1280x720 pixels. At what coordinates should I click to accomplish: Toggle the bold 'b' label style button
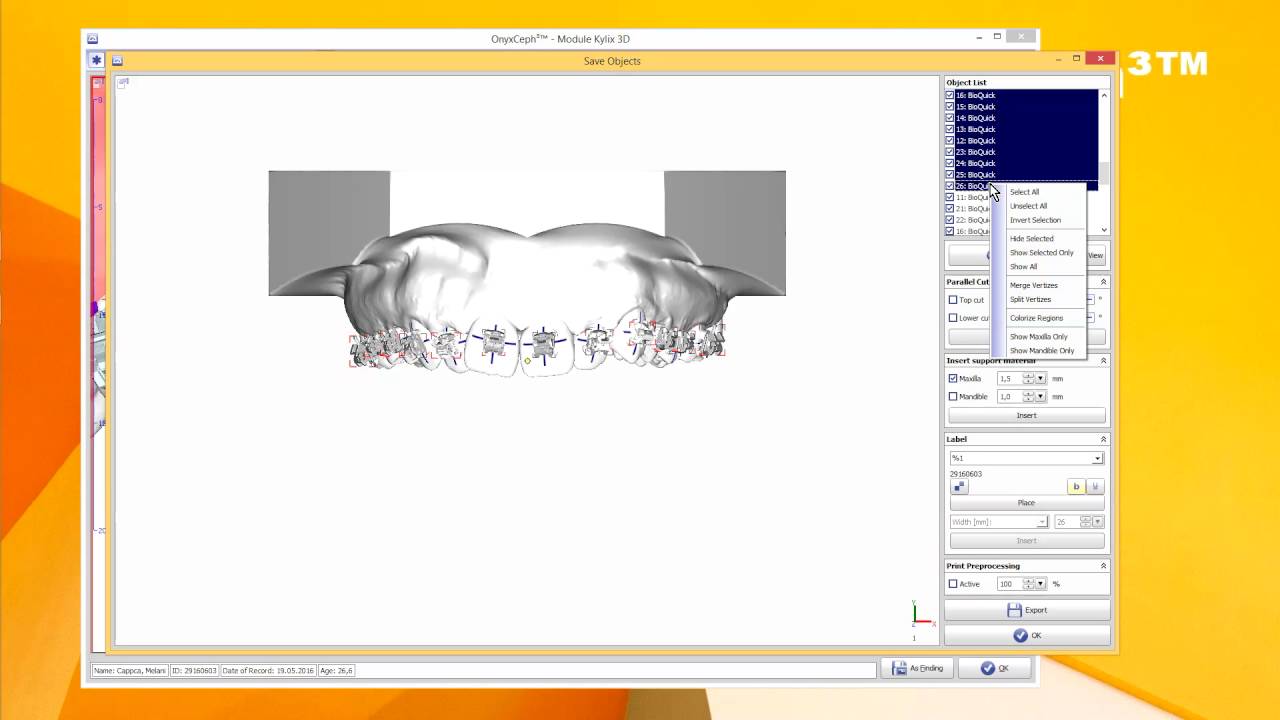click(x=1077, y=487)
